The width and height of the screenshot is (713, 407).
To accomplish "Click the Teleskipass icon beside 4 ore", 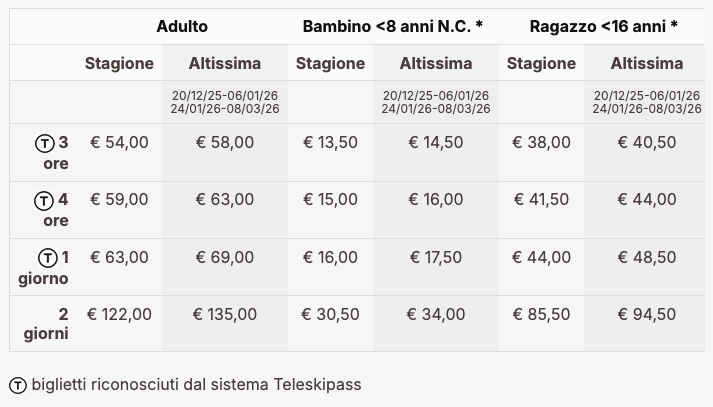I will [45, 201].
